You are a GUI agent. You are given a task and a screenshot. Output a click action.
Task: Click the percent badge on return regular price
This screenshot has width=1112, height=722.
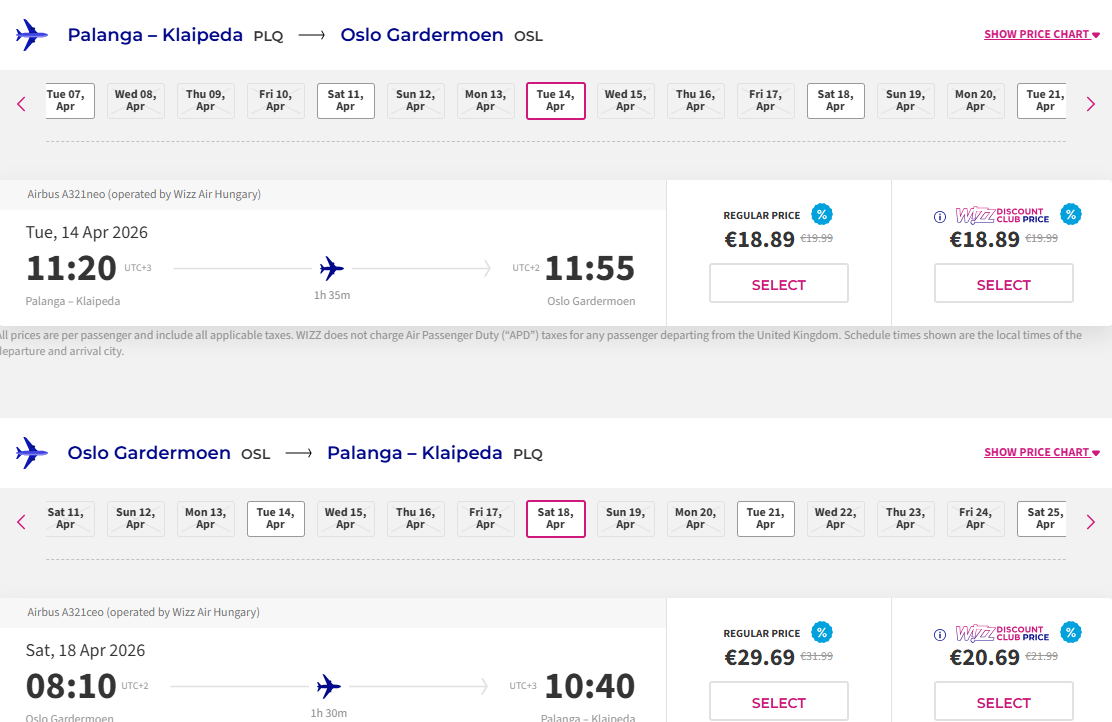822,632
